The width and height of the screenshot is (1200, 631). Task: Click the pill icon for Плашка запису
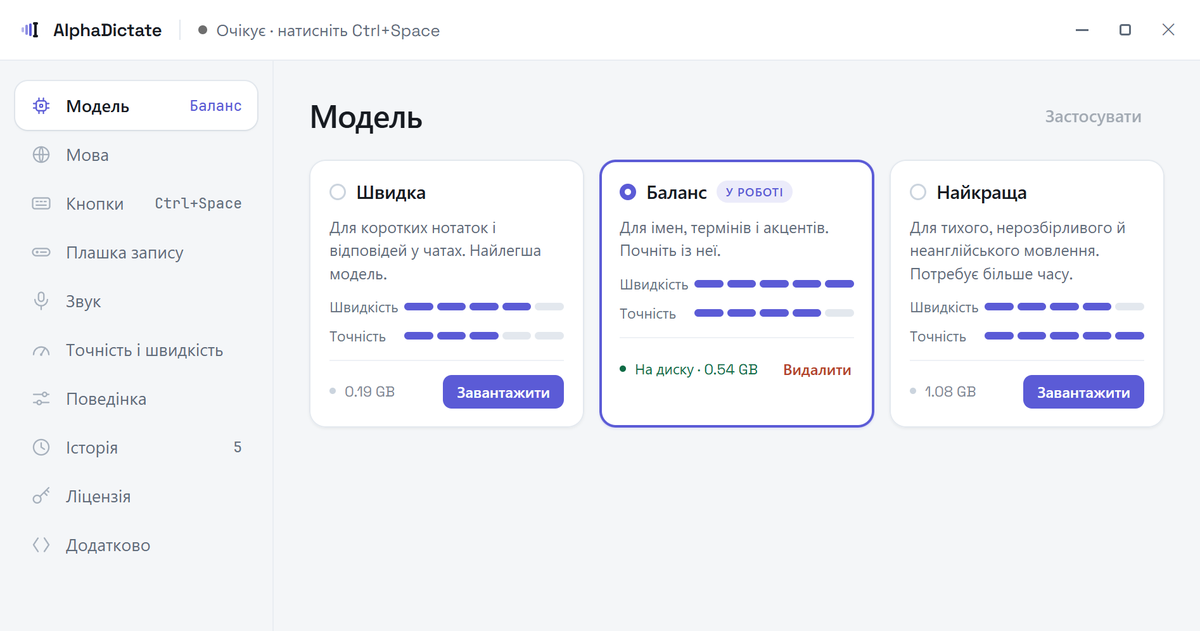41,253
